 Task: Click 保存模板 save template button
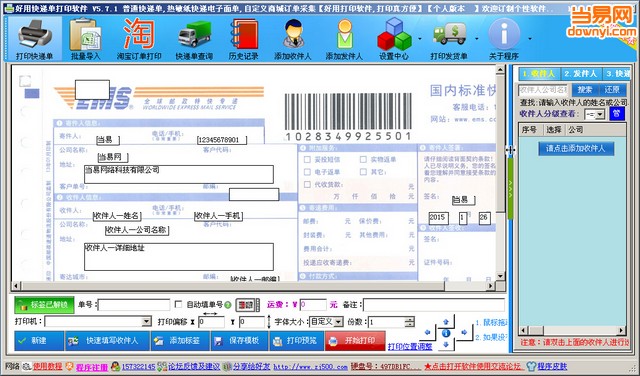(240, 340)
